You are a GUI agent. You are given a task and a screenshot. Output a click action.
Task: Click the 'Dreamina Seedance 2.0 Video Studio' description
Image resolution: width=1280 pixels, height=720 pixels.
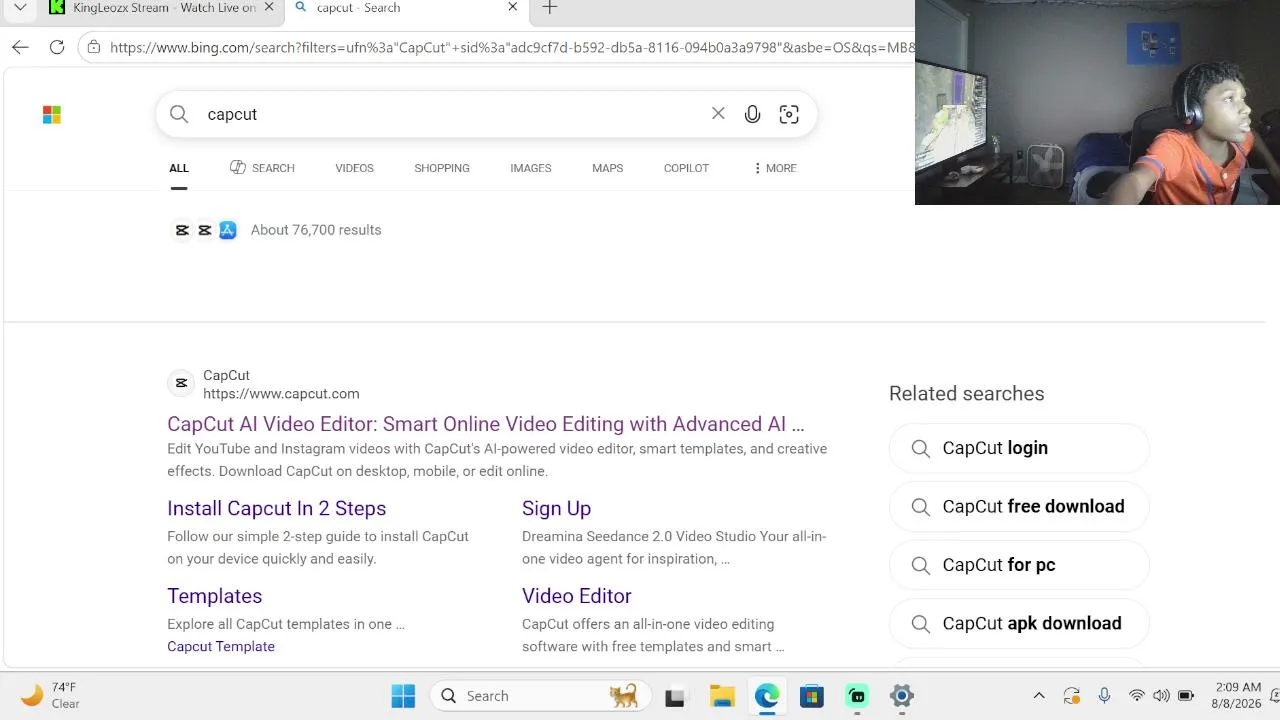point(674,548)
